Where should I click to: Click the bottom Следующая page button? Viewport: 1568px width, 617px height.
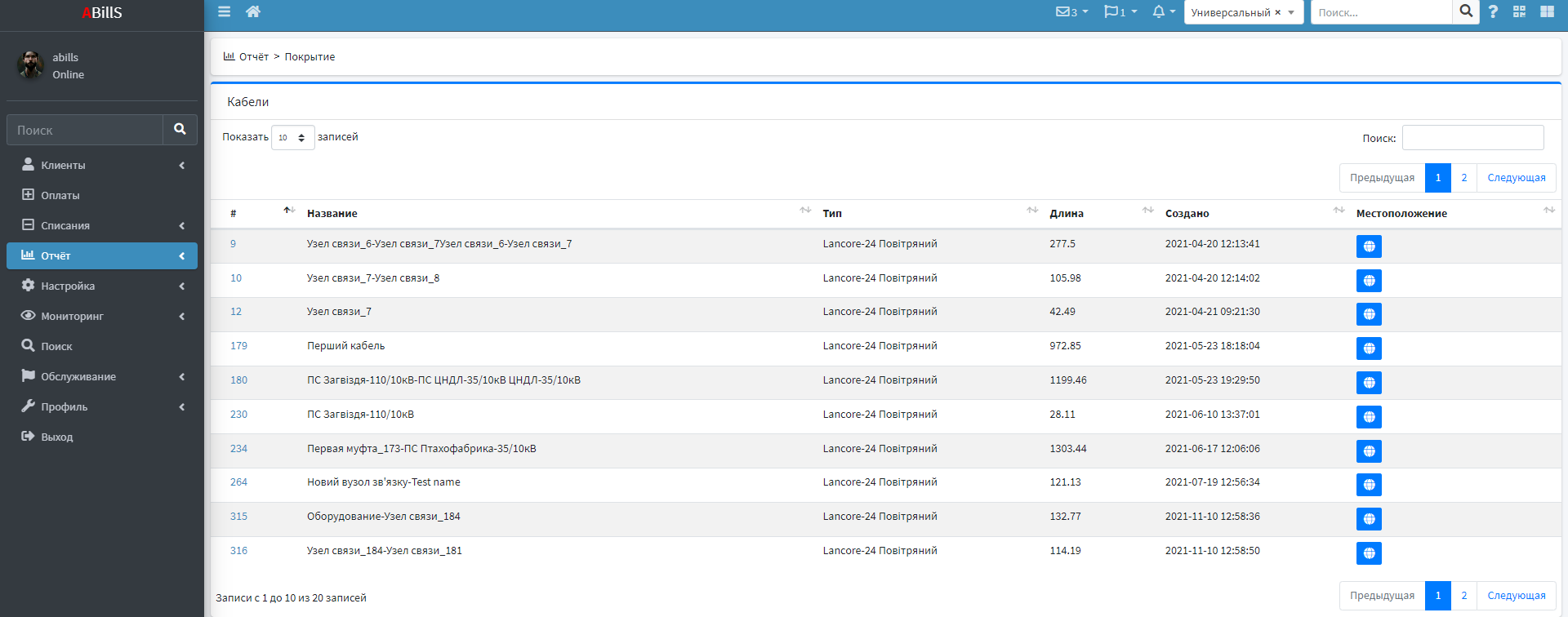click(1516, 596)
